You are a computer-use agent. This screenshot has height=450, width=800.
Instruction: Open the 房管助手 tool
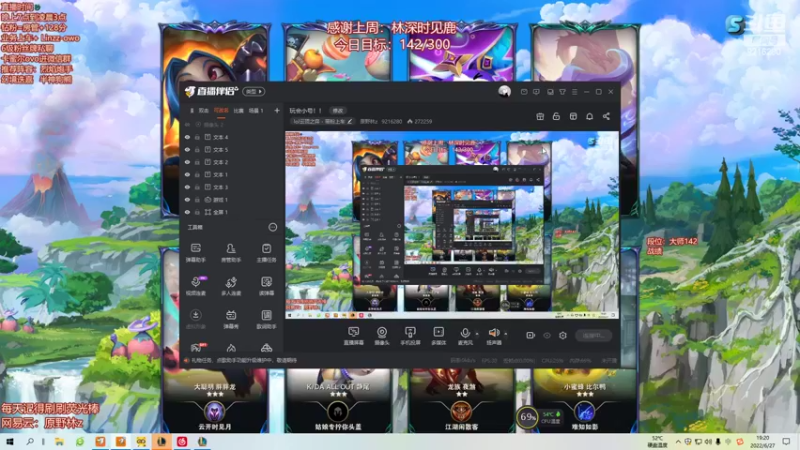[231, 253]
